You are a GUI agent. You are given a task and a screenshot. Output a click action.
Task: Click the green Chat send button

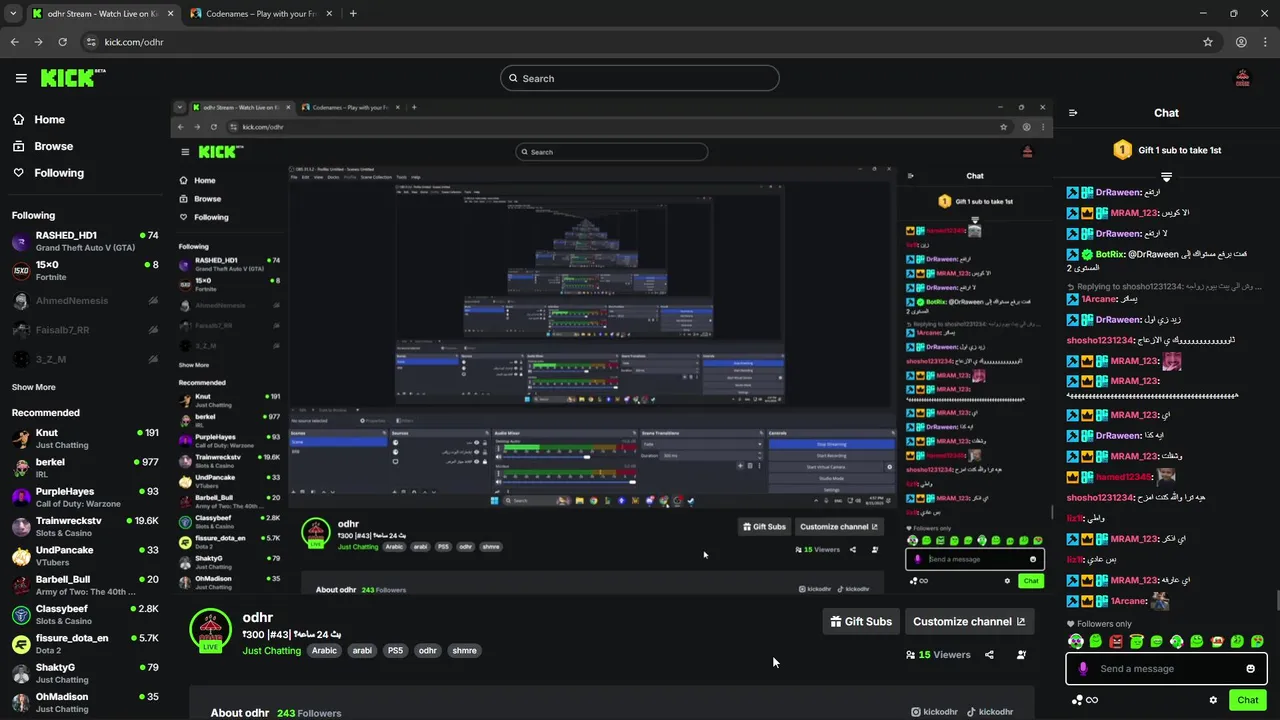(x=1247, y=700)
